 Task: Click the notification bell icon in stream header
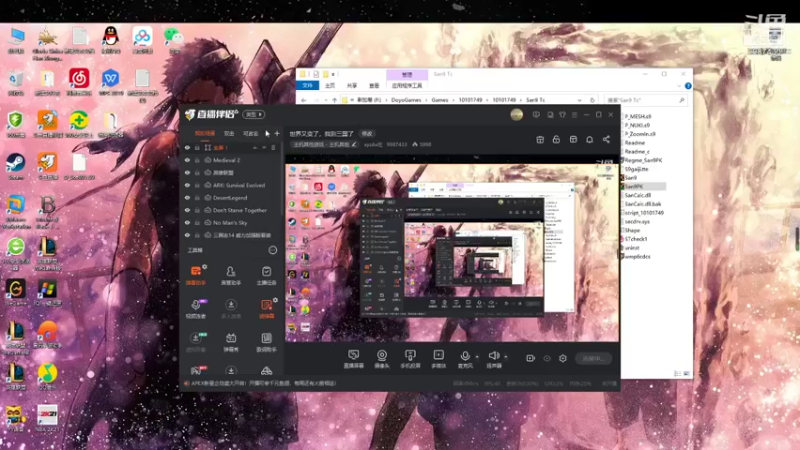(589, 139)
